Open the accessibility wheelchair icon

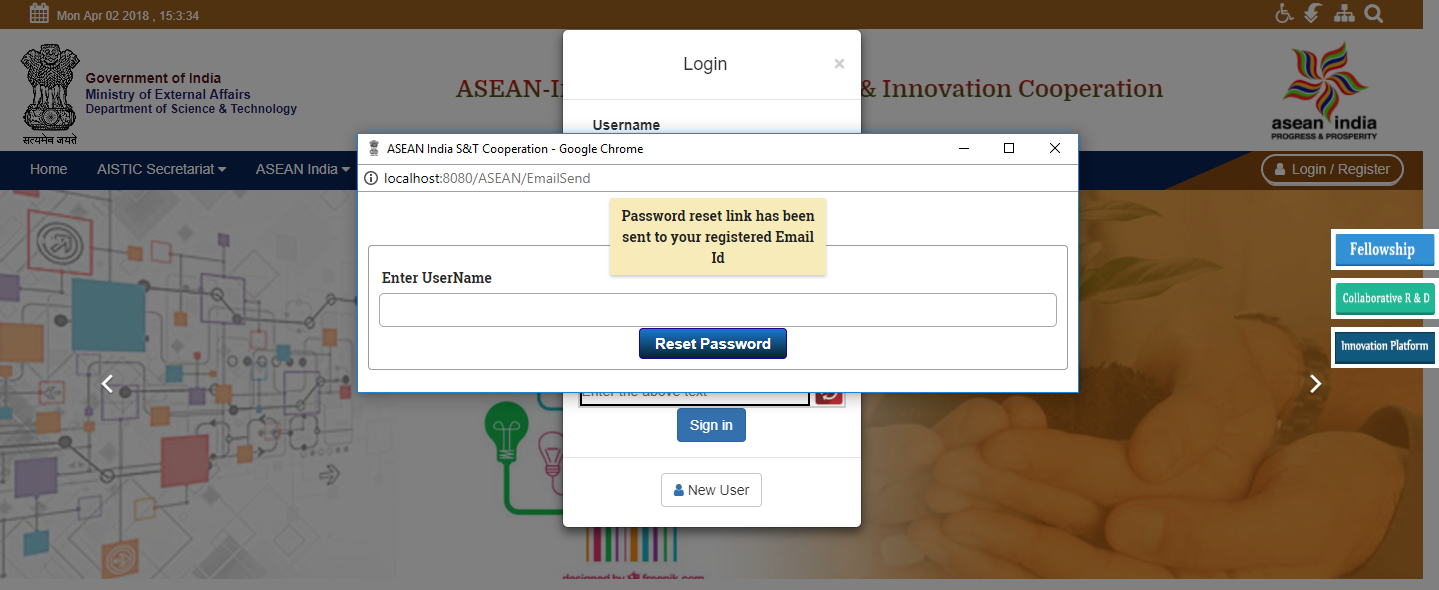pyautogui.click(x=1285, y=14)
